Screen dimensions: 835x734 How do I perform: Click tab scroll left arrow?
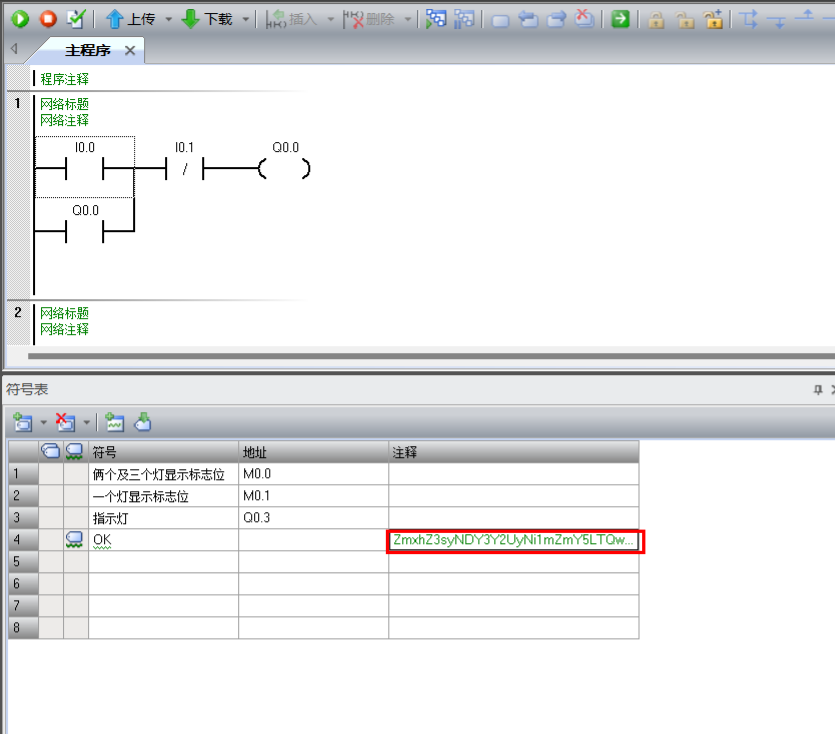[14, 48]
